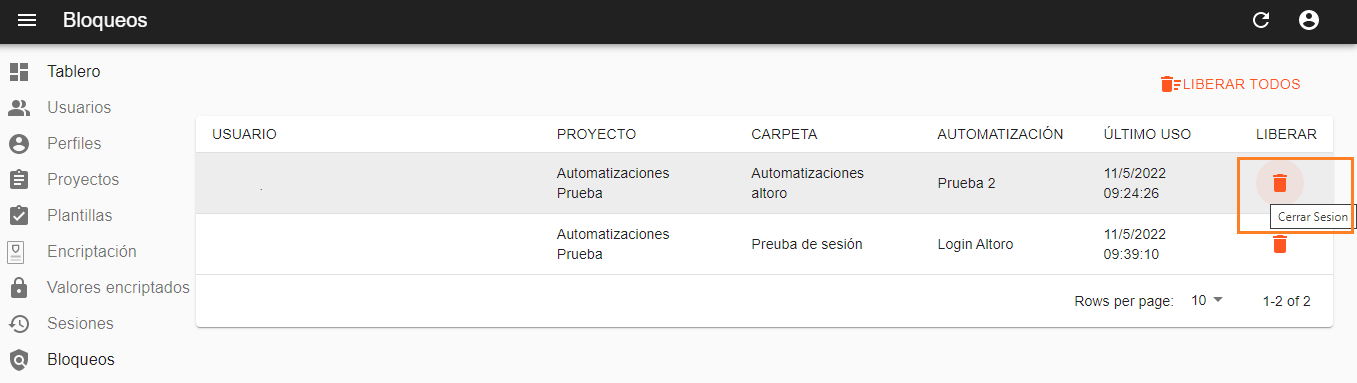
Task: Click the Sesiones history icon
Action: 19,324
